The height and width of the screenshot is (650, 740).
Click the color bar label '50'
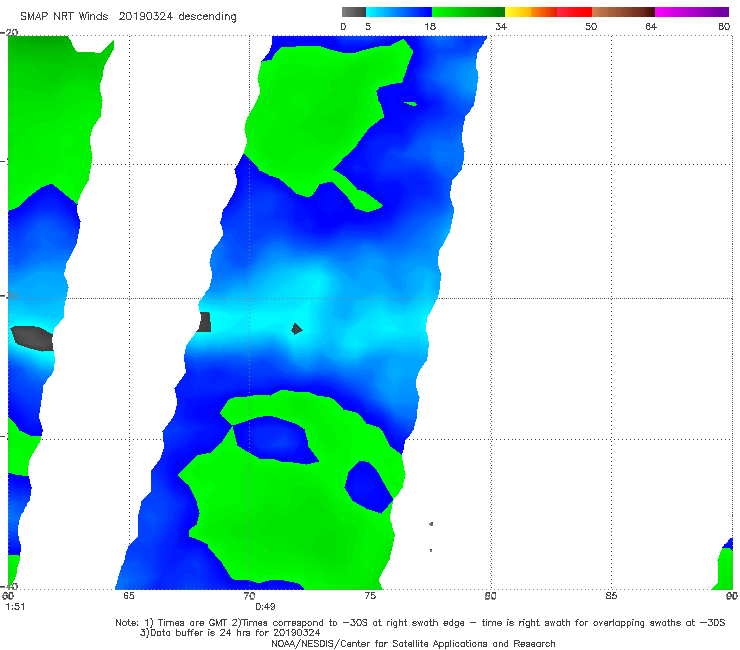(x=591, y=27)
